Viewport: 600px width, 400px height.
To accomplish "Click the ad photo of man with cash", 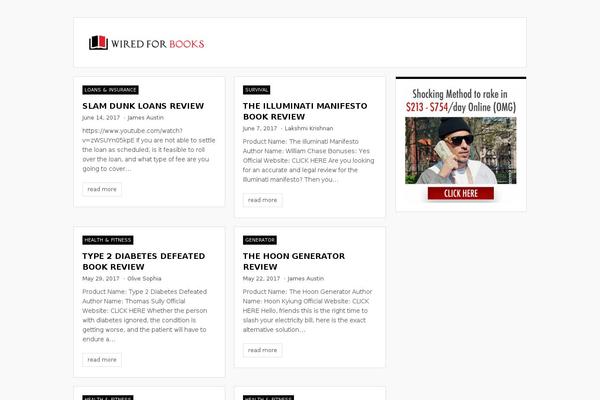I will point(461,150).
